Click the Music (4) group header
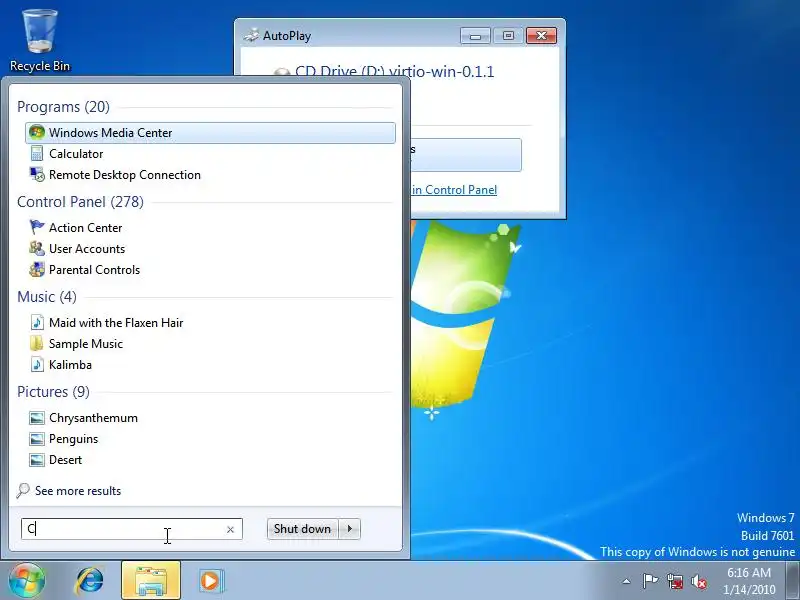This screenshot has width=800, height=600. click(46, 296)
